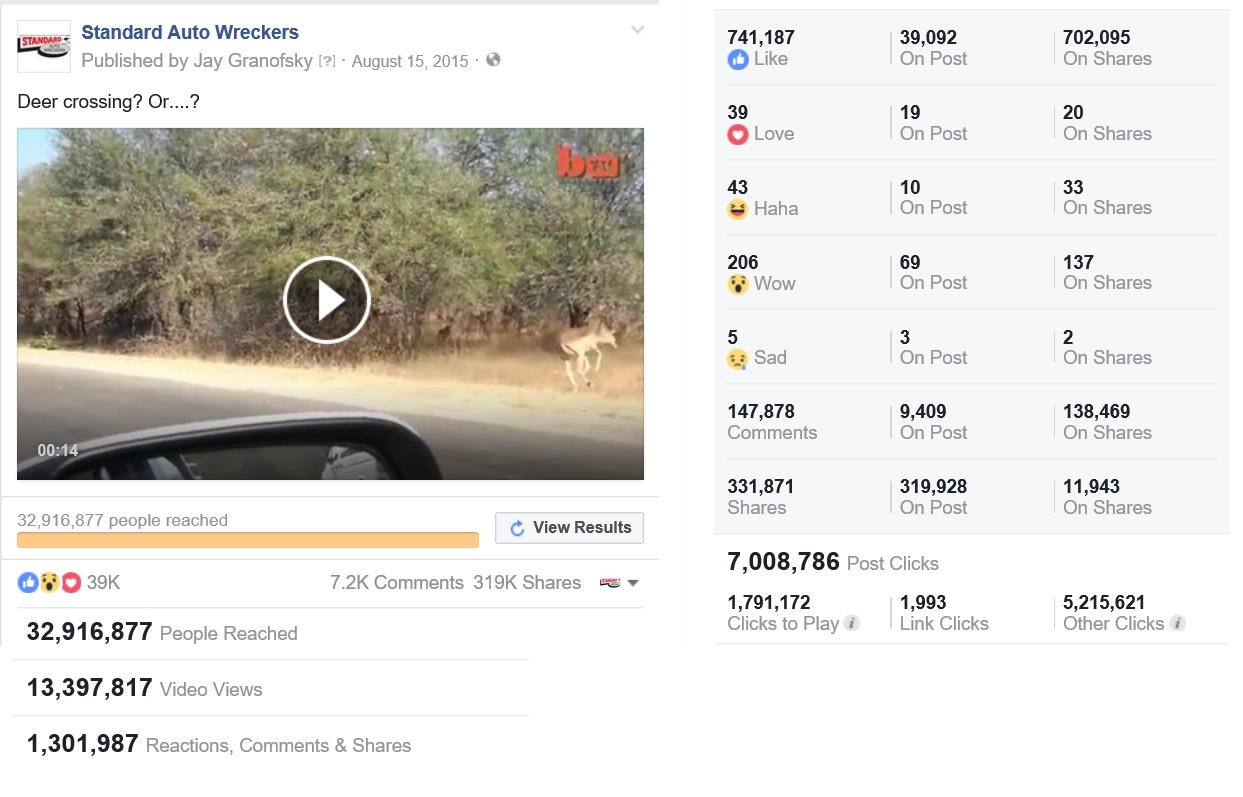Open the August 15, 2015 timestamp link
Screen dimensions: 1243x797
click(x=409, y=61)
